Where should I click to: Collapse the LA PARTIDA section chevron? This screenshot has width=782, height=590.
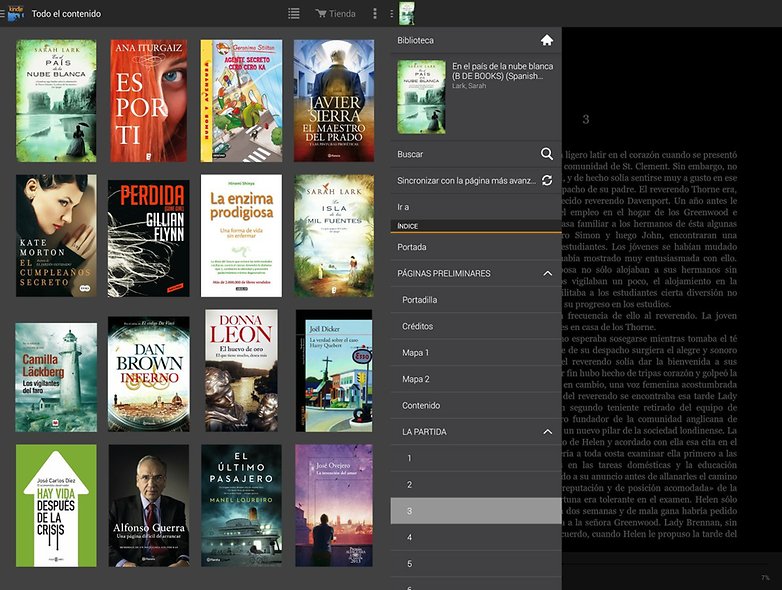coord(548,432)
